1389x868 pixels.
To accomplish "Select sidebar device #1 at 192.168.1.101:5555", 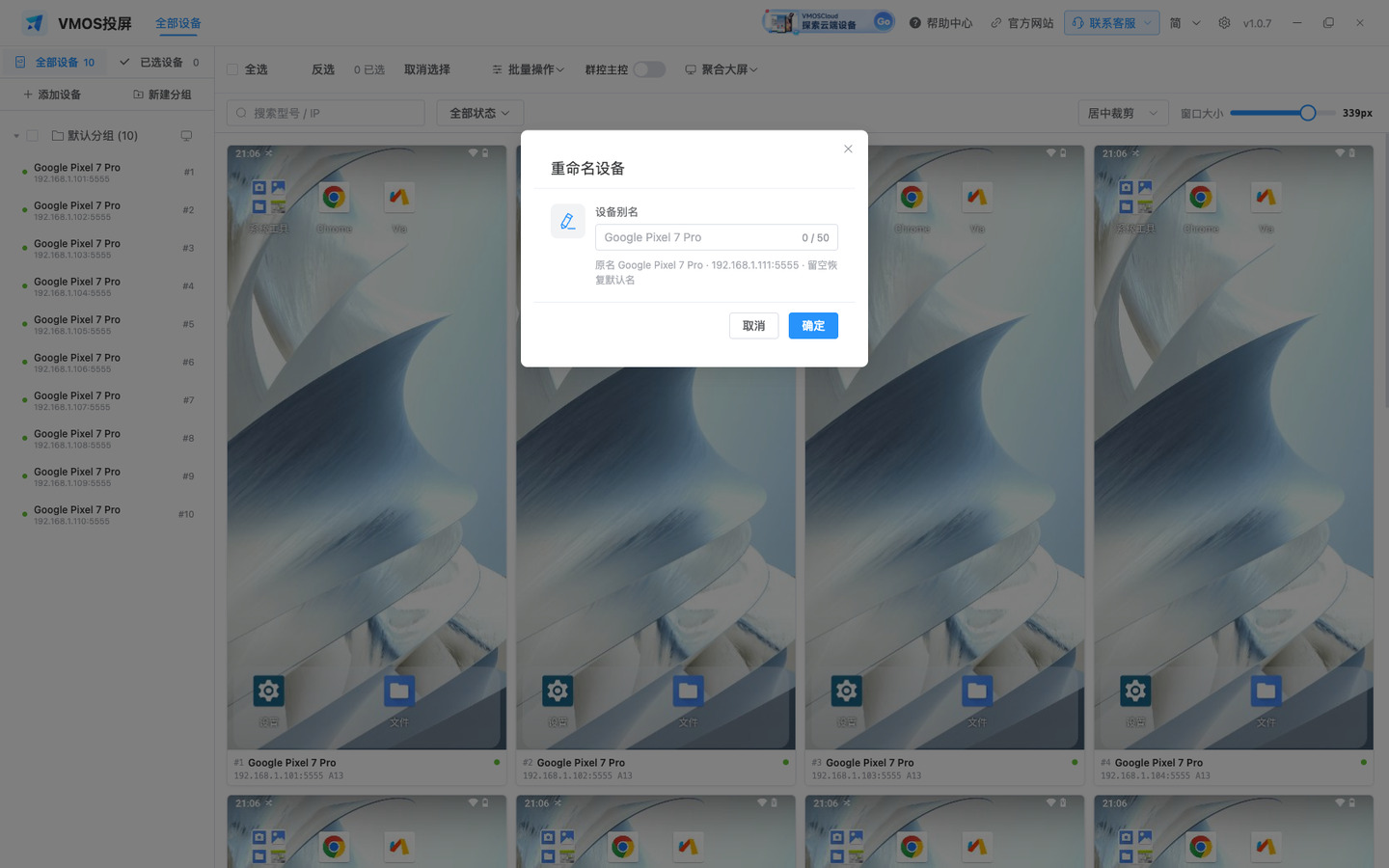I will [x=108, y=173].
